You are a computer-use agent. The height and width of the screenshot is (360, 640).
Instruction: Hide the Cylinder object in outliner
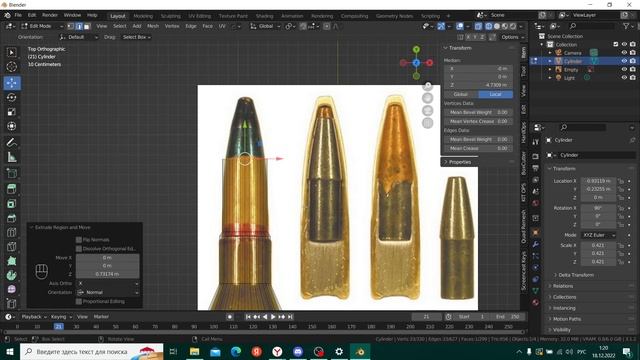624,61
